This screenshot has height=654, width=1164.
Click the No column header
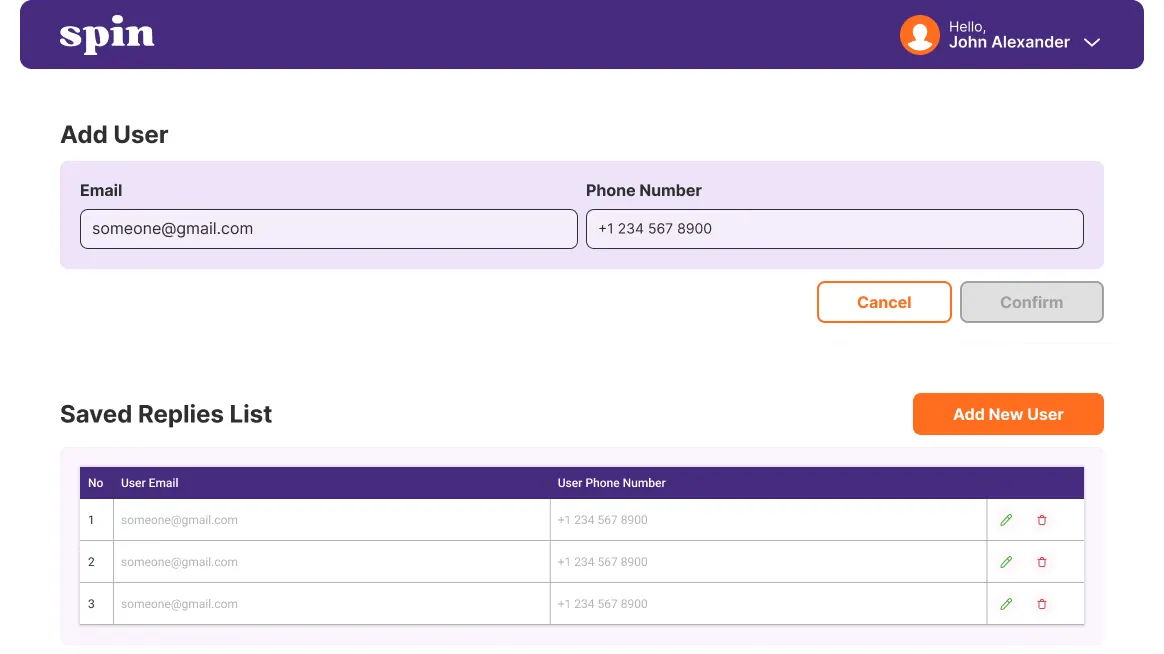(x=96, y=483)
